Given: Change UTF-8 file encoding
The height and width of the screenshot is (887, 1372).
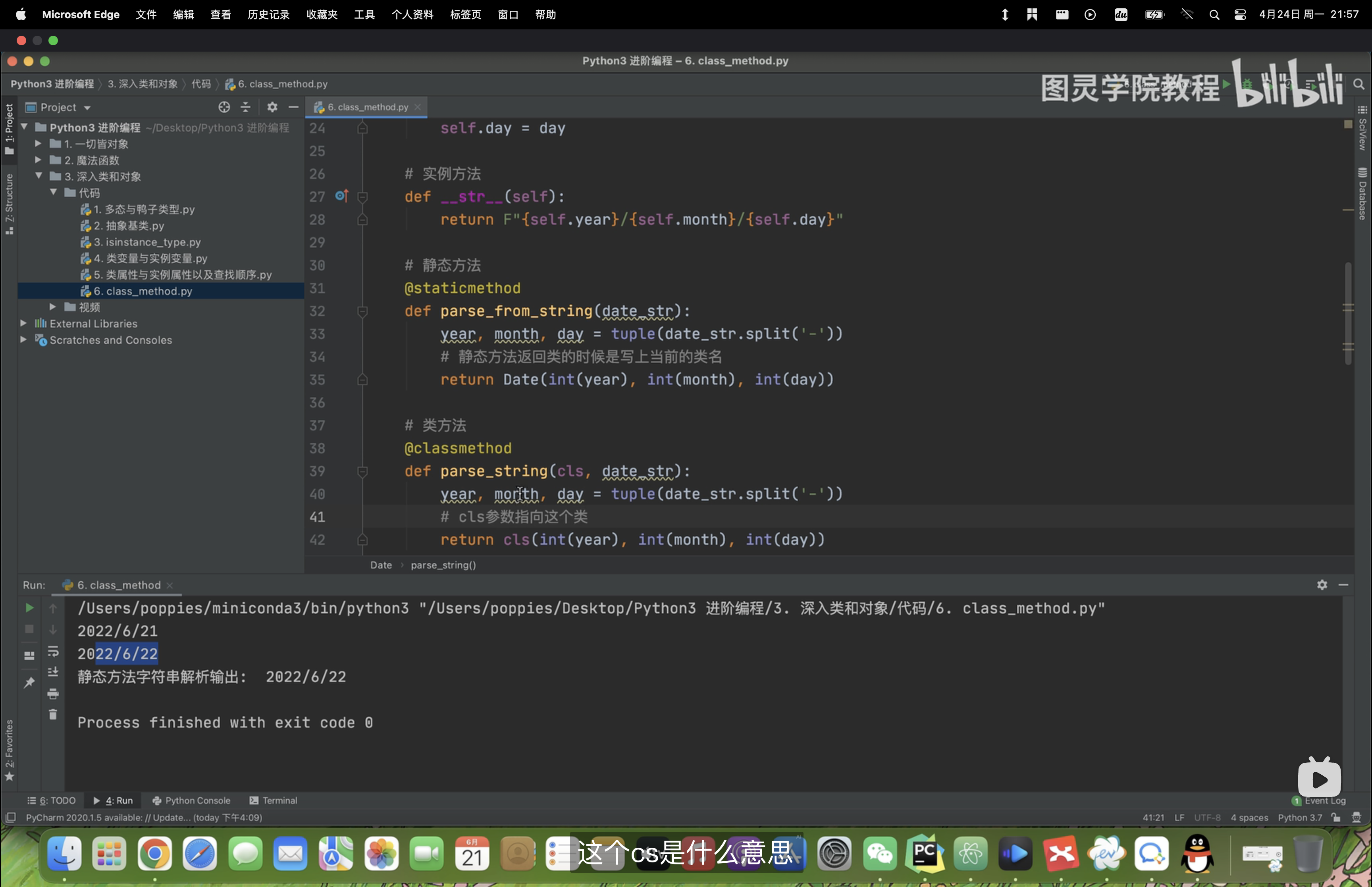Looking at the screenshot, I should coord(1207,817).
